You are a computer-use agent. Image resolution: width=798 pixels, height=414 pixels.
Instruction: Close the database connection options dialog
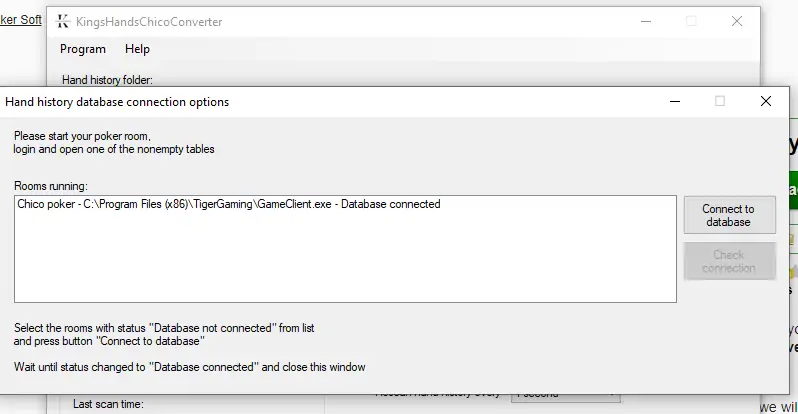[x=766, y=101]
